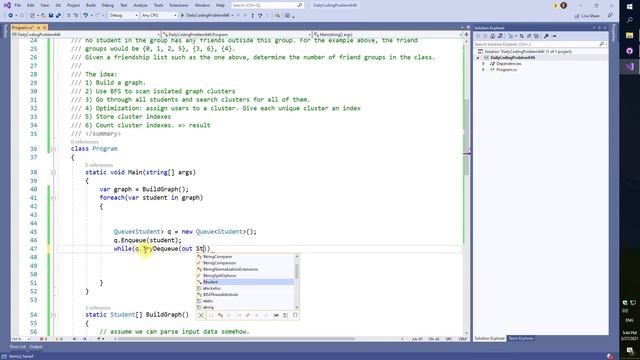Open the Extensions menu
The height and width of the screenshot is (360, 640).
[x=179, y=5]
